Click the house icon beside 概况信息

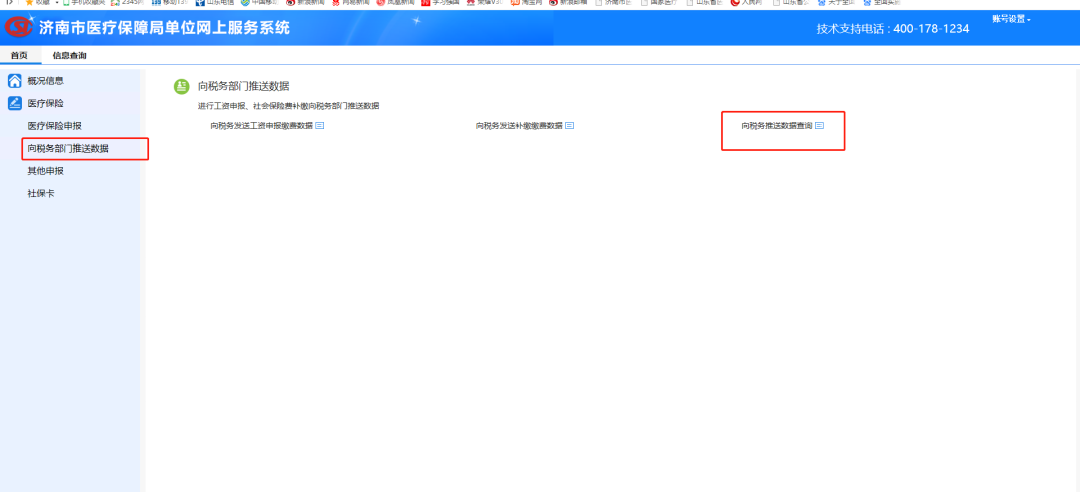click(x=14, y=81)
